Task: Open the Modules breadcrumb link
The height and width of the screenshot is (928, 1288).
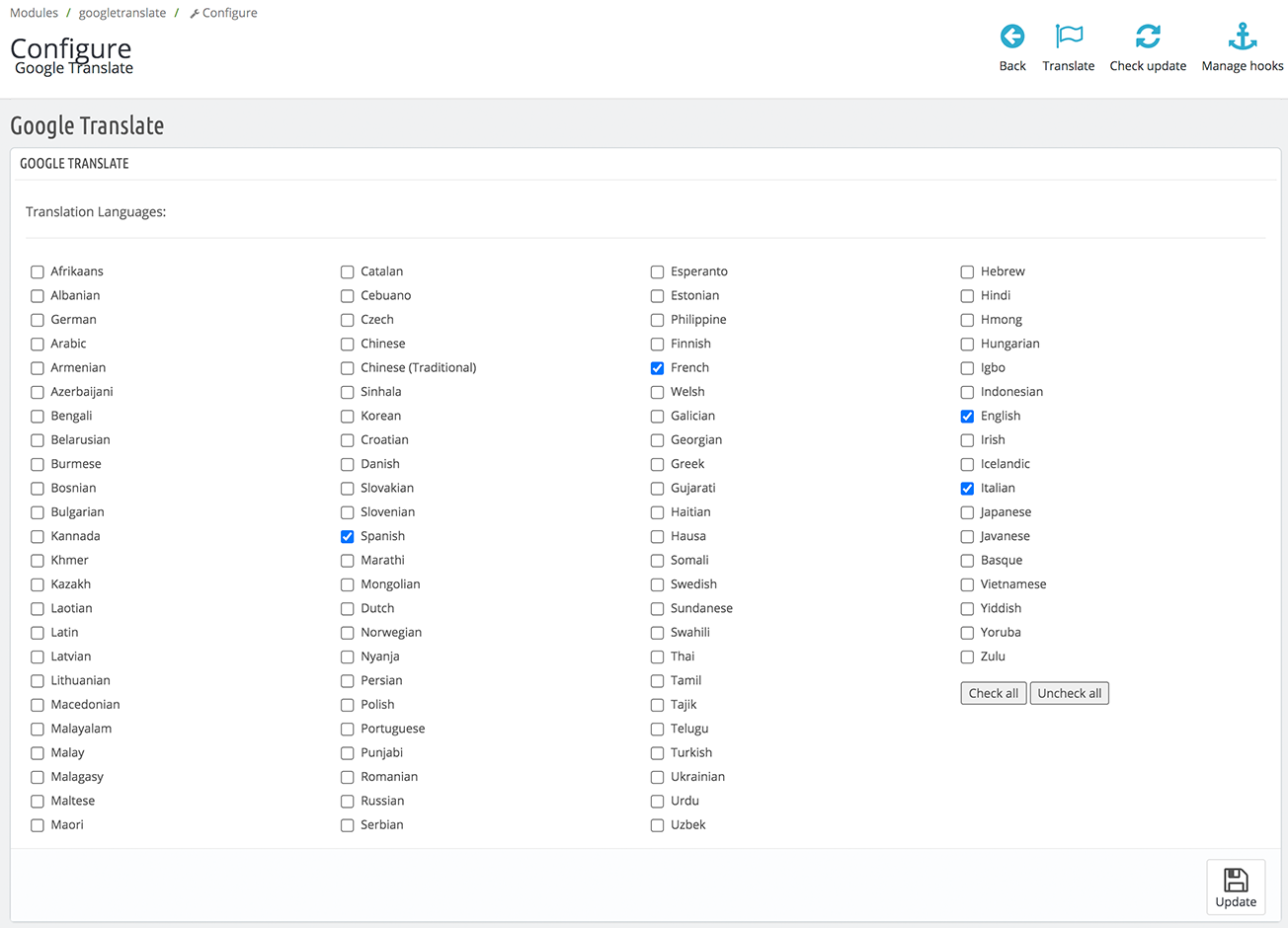Action: (x=35, y=13)
